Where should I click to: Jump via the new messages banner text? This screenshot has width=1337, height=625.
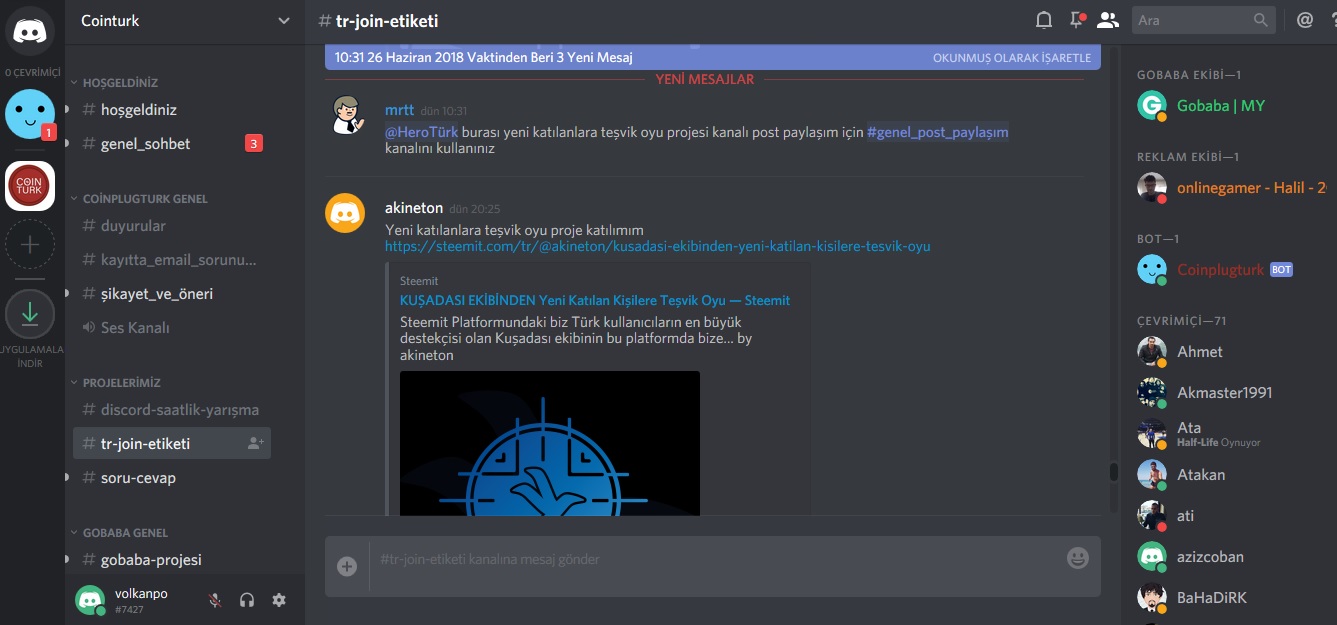(484, 58)
